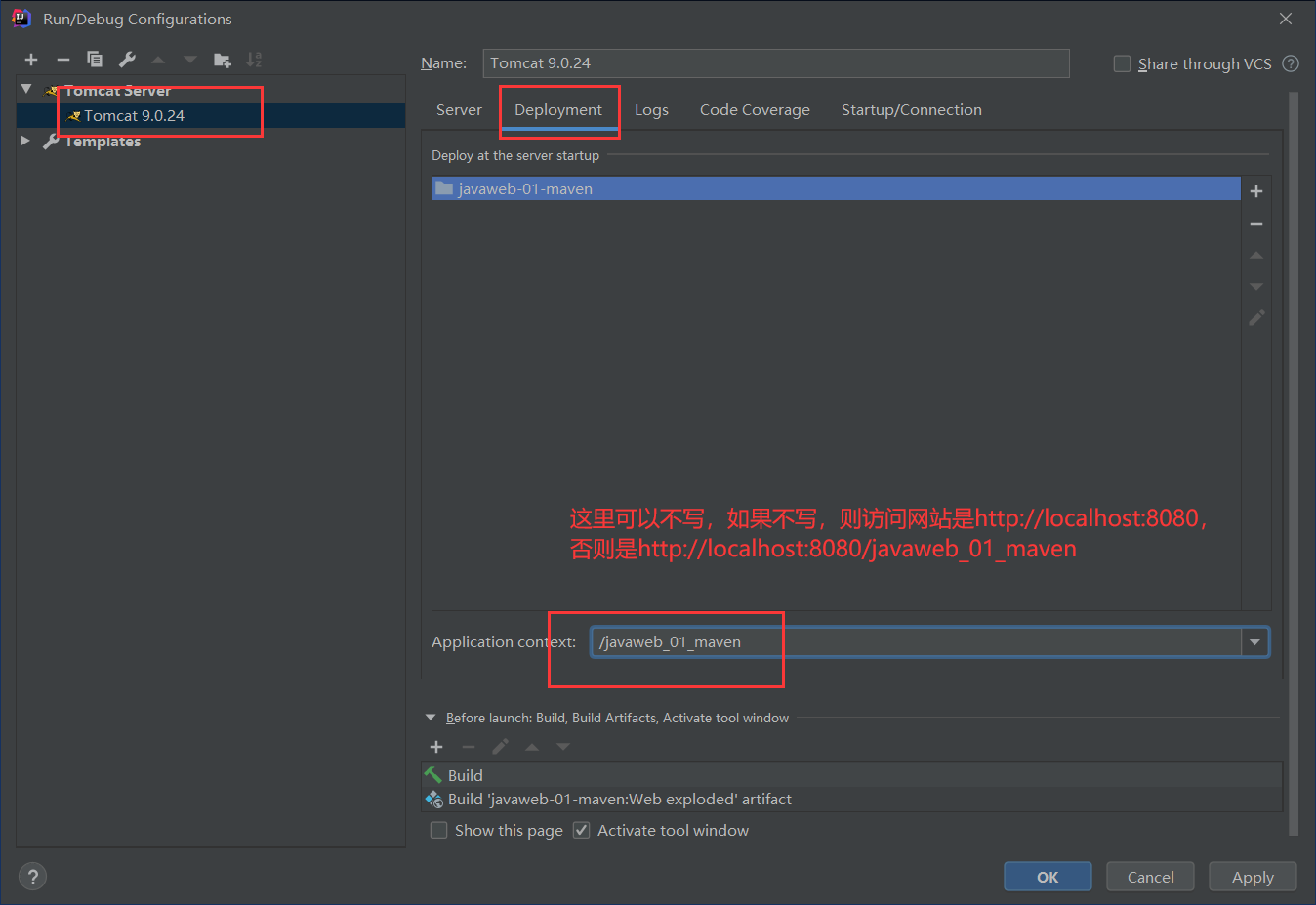Close the Run/Debug Configurations dialog

pos(1286,19)
